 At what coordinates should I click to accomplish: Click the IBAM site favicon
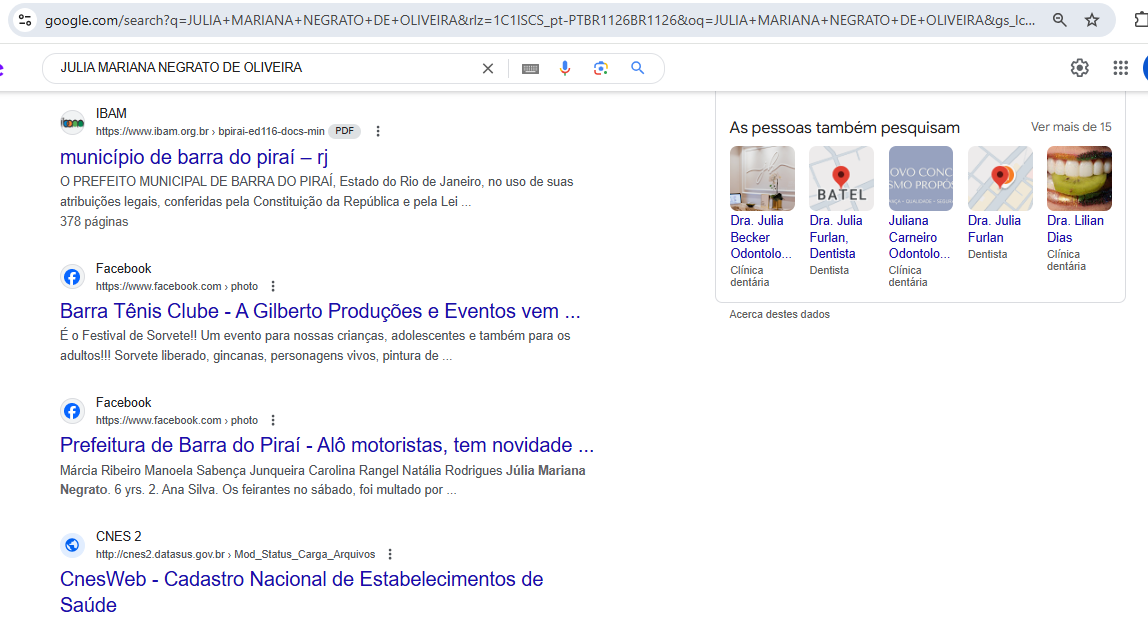pos(72,122)
